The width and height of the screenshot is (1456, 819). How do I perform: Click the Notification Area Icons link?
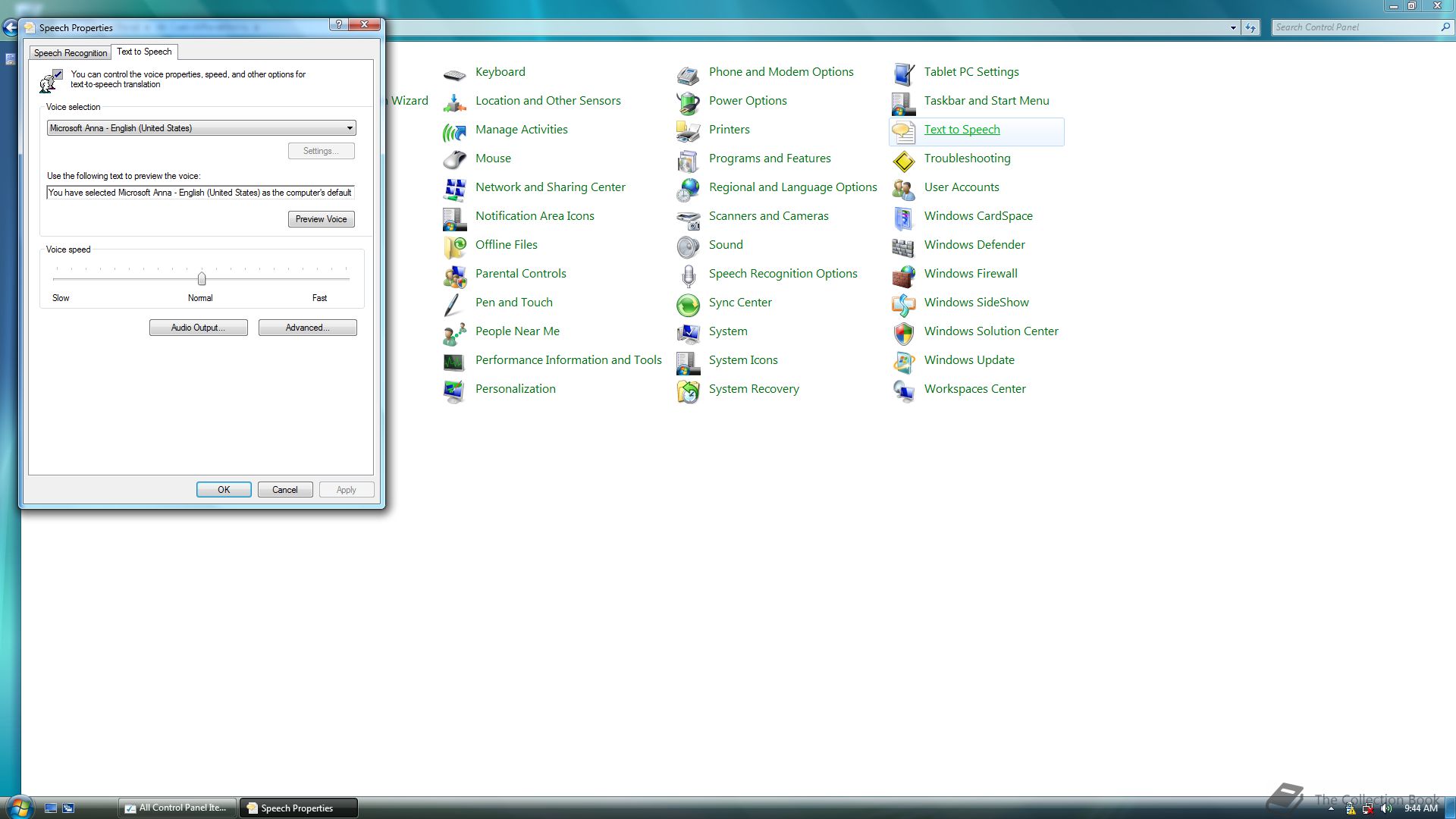[x=535, y=216]
